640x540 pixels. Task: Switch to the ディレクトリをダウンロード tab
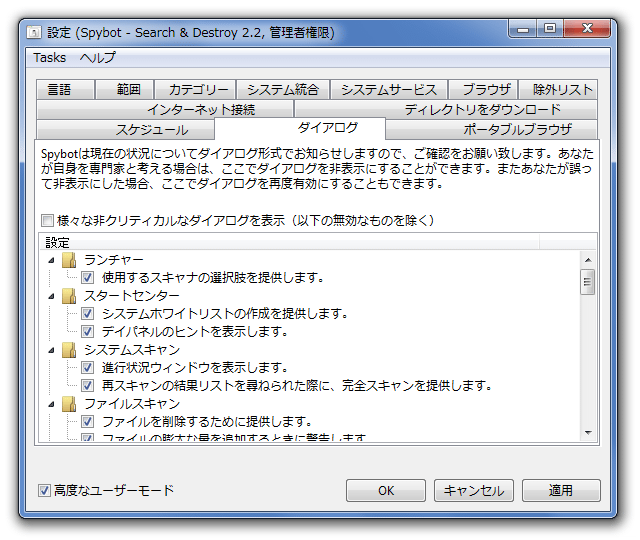446,109
